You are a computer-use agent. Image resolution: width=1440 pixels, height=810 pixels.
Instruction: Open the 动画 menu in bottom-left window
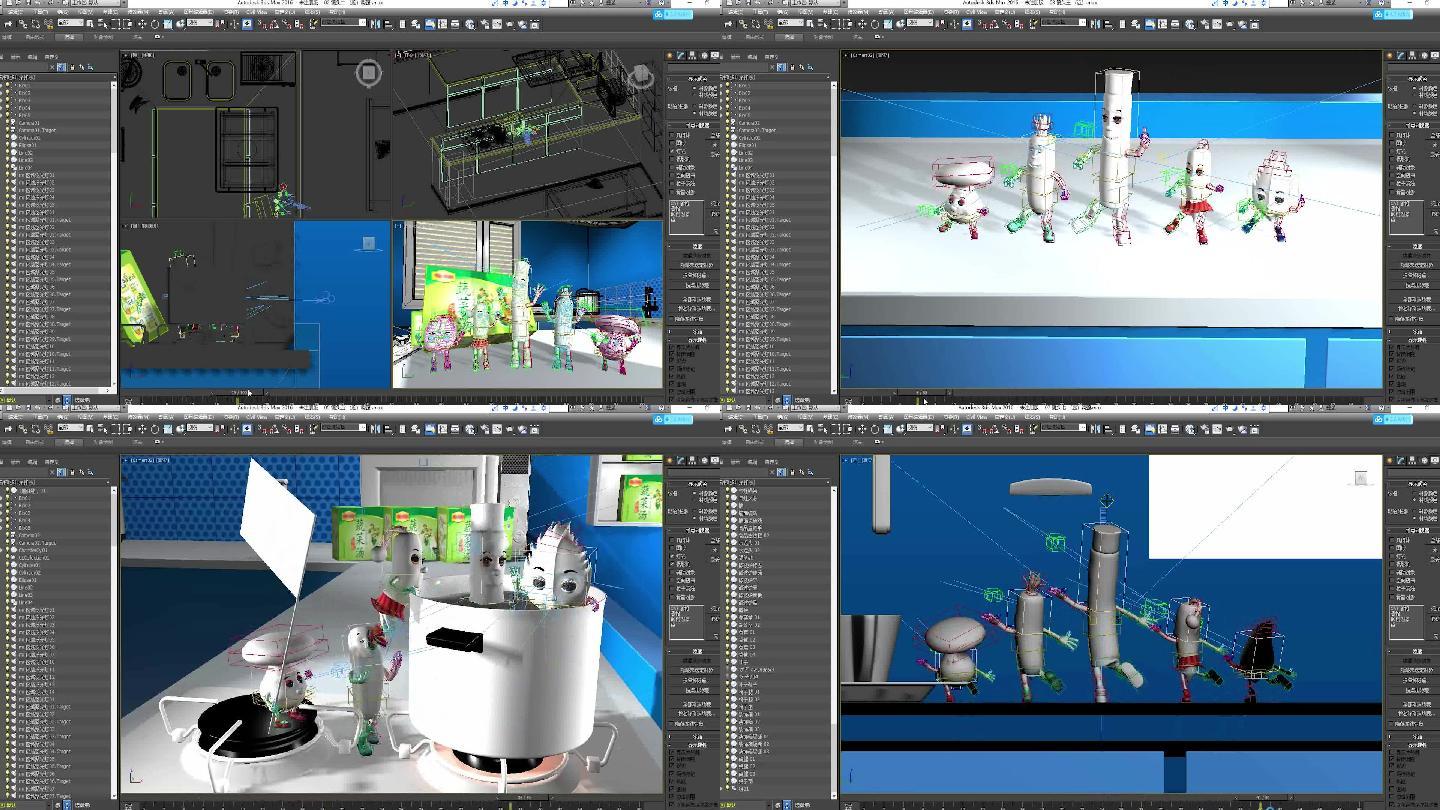point(166,417)
